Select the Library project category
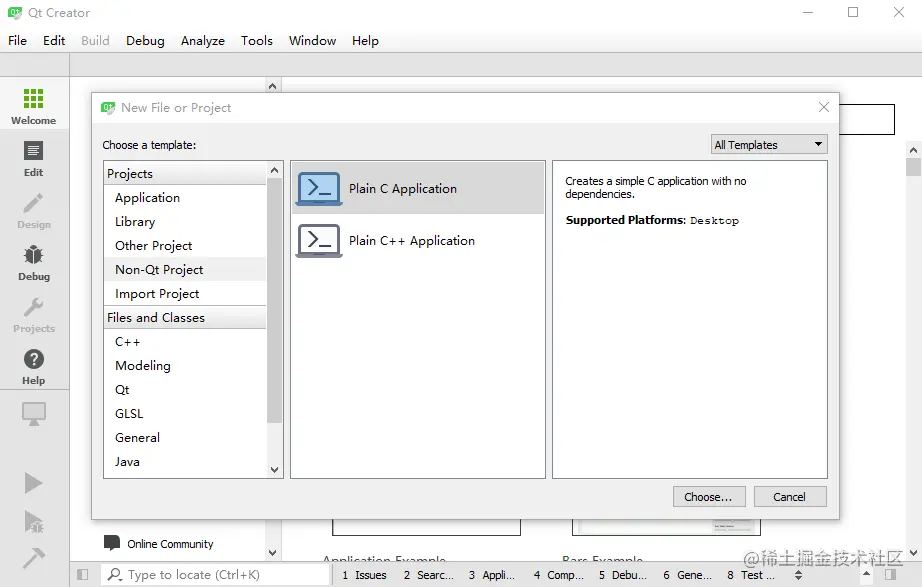The image size is (922, 587). [185, 222]
